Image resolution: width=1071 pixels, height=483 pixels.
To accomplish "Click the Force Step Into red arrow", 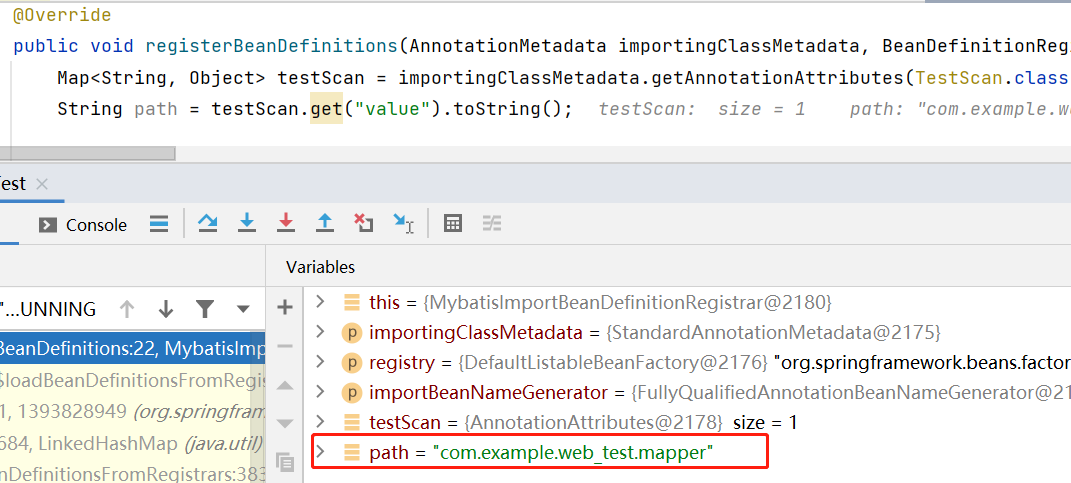I will pos(286,224).
